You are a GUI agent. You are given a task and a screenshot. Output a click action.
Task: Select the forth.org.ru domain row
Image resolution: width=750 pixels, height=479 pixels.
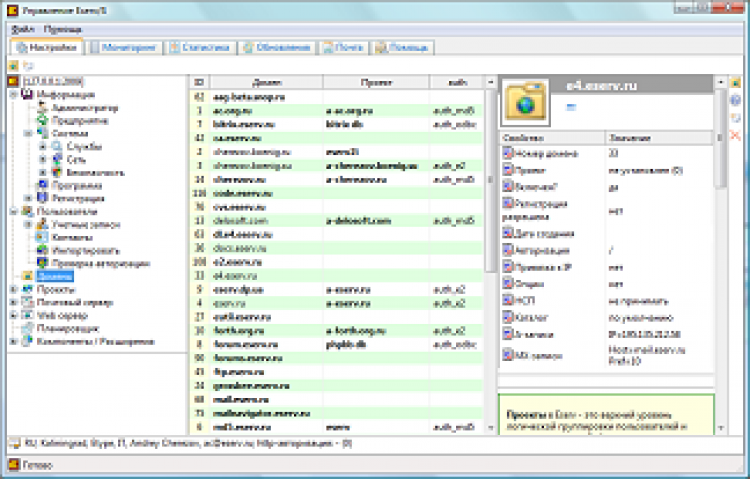coord(337,331)
